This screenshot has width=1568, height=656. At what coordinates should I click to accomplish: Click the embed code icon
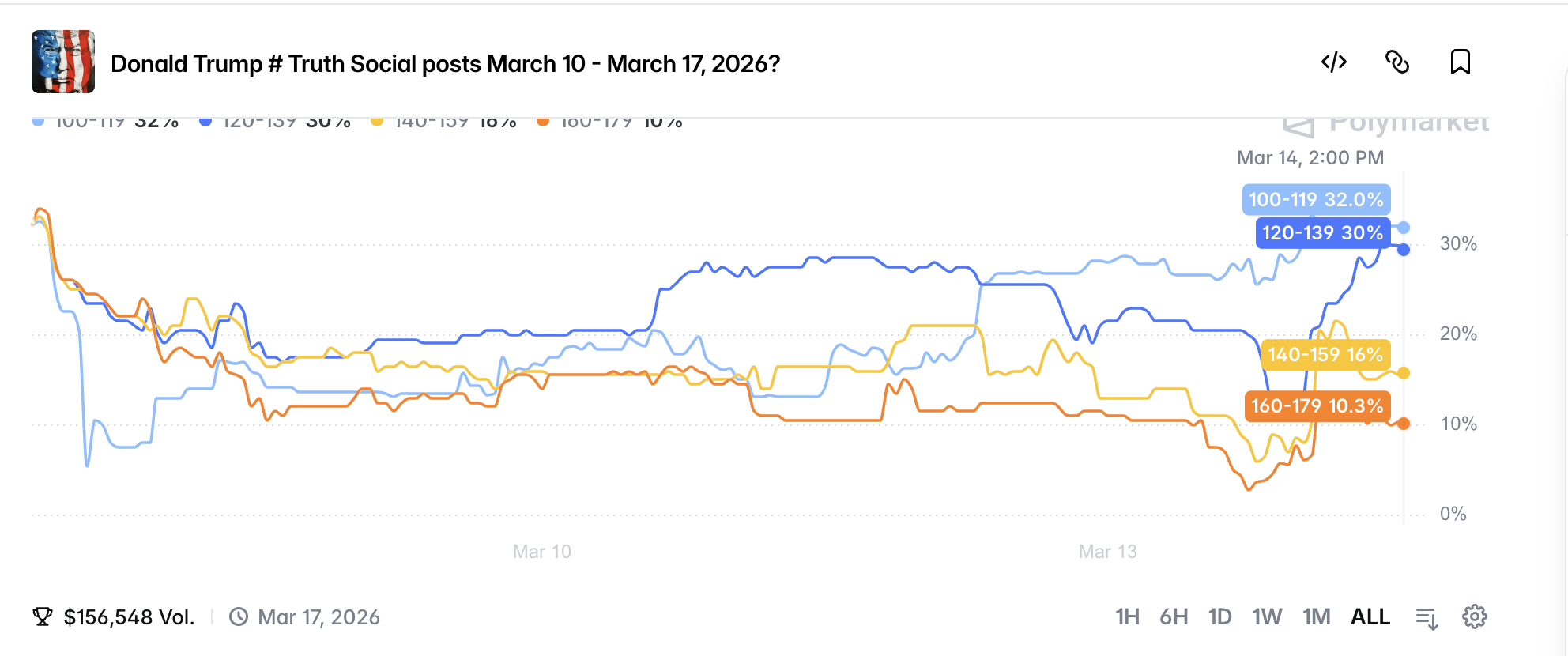pyautogui.click(x=1334, y=62)
